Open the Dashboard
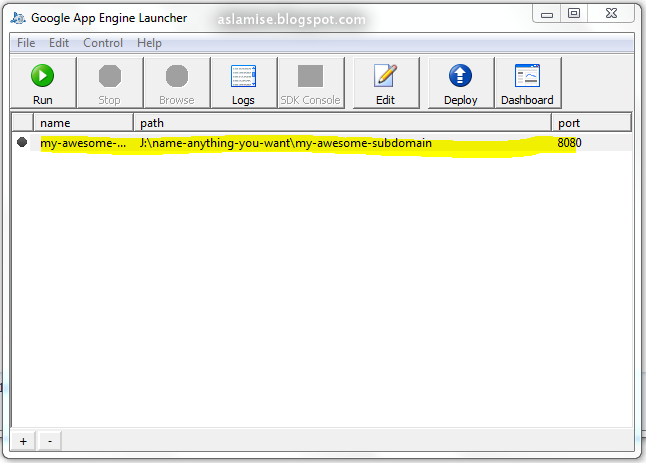This screenshot has height=463, width=646. [x=527, y=83]
